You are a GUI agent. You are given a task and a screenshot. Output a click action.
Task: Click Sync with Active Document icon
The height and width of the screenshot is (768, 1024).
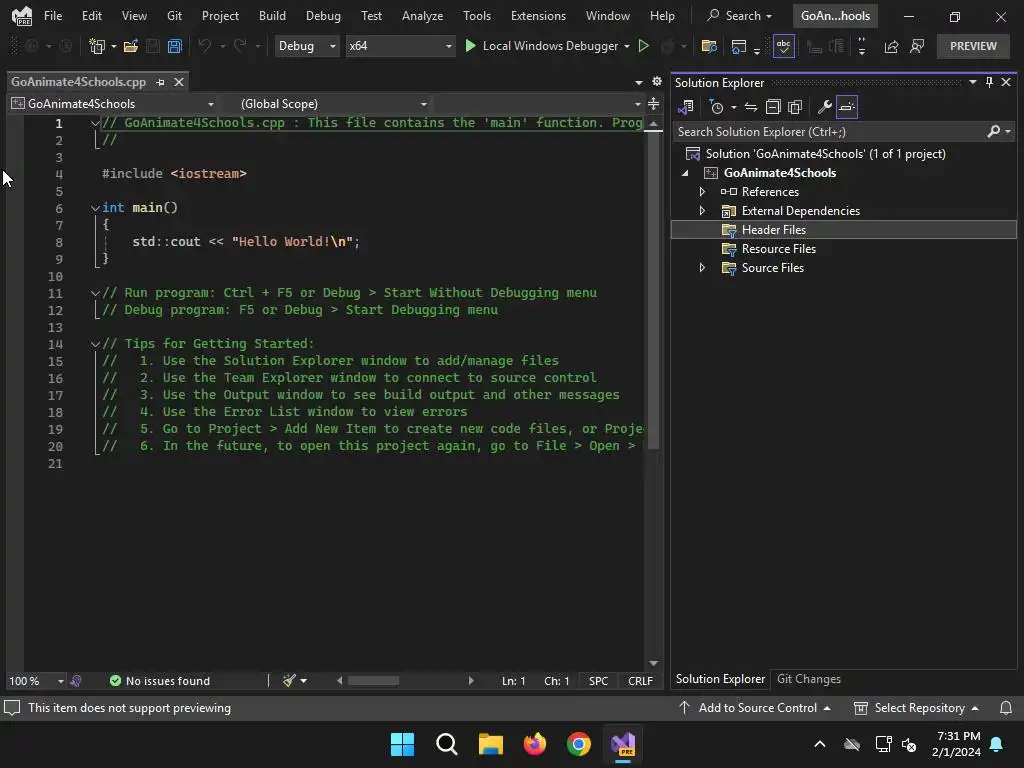[x=751, y=107]
